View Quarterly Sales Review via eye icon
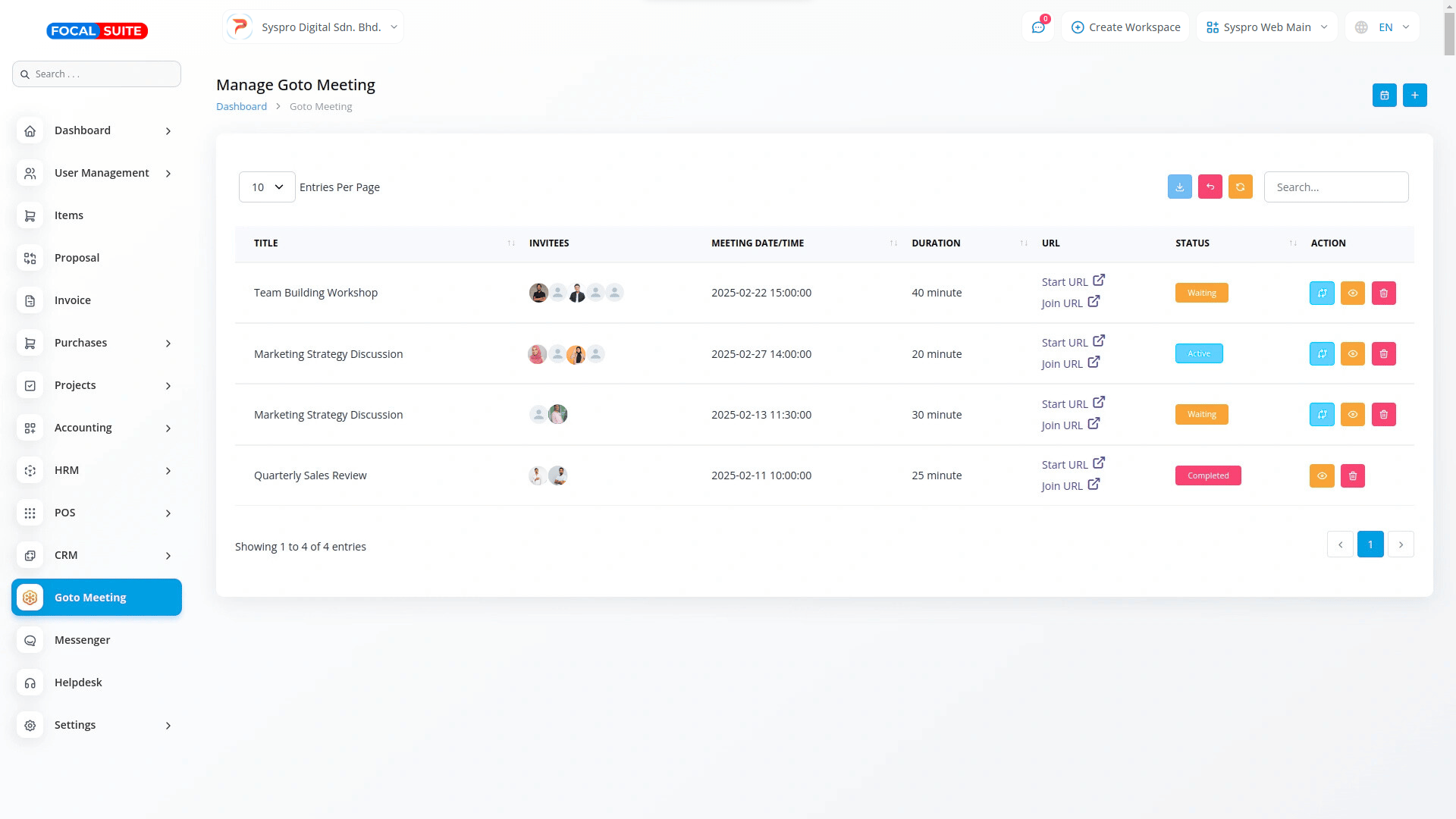This screenshot has height=819, width=1456. [x=1321, y=476]
